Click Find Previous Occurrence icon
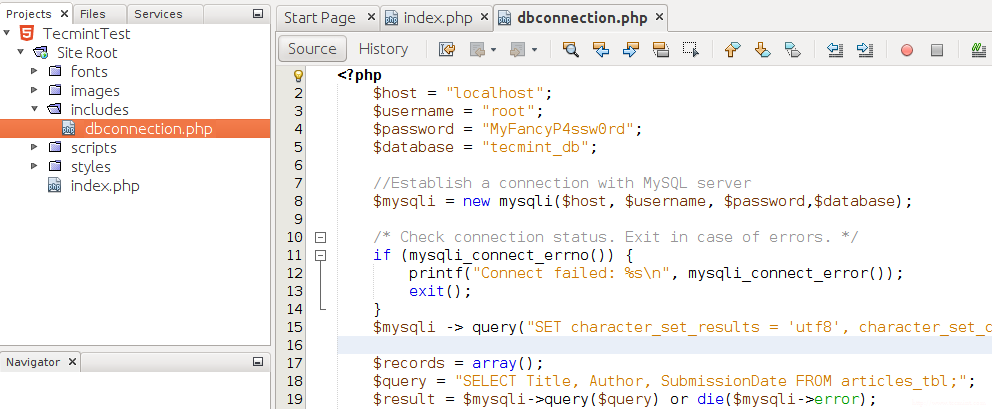The width and height of the screenshot is (992, 409). 600,49
